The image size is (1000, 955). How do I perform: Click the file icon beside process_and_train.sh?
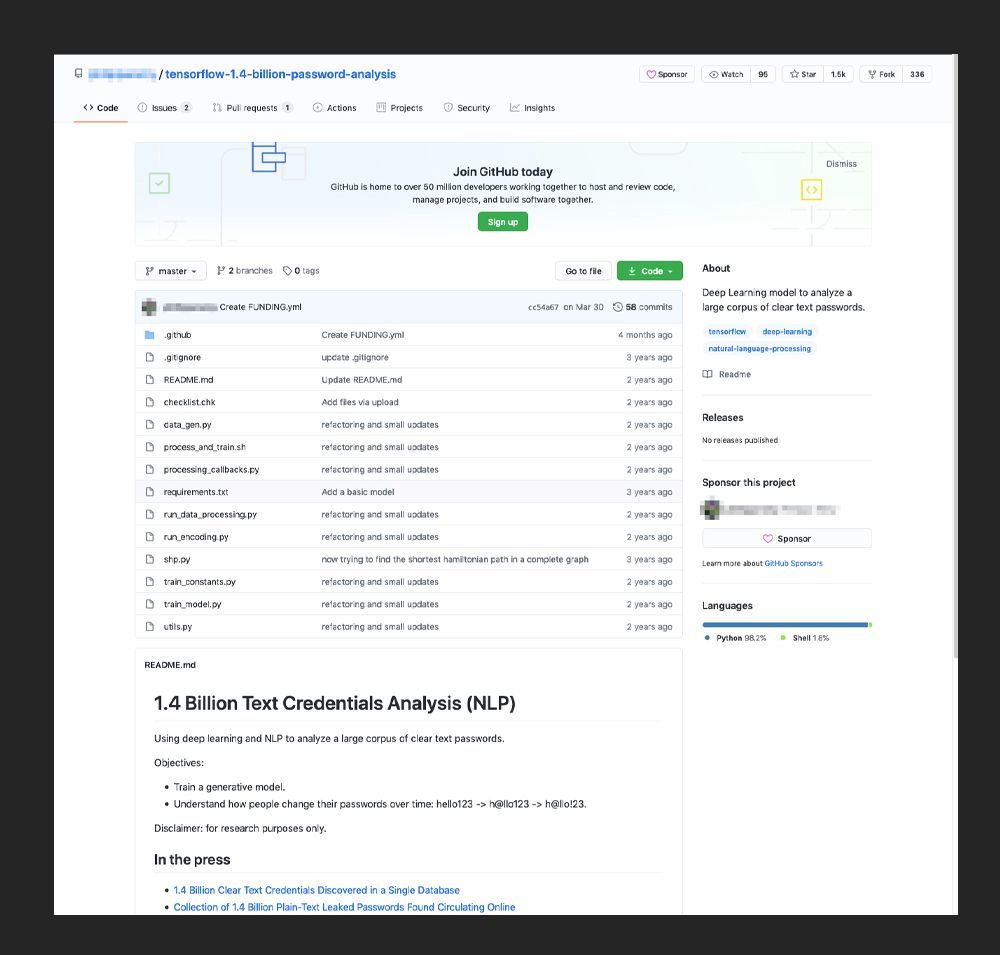pos(150,447)
